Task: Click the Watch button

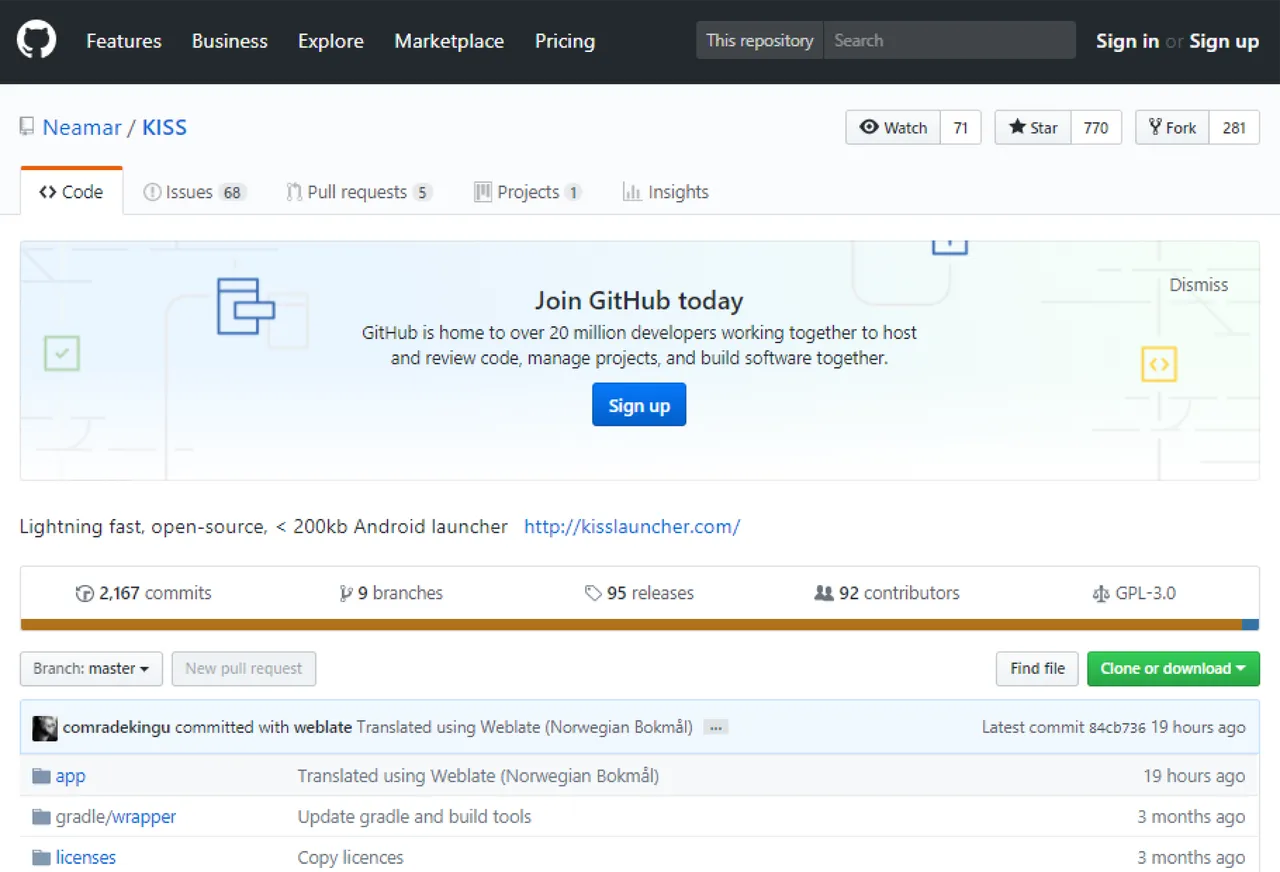Action: (893, 127)
